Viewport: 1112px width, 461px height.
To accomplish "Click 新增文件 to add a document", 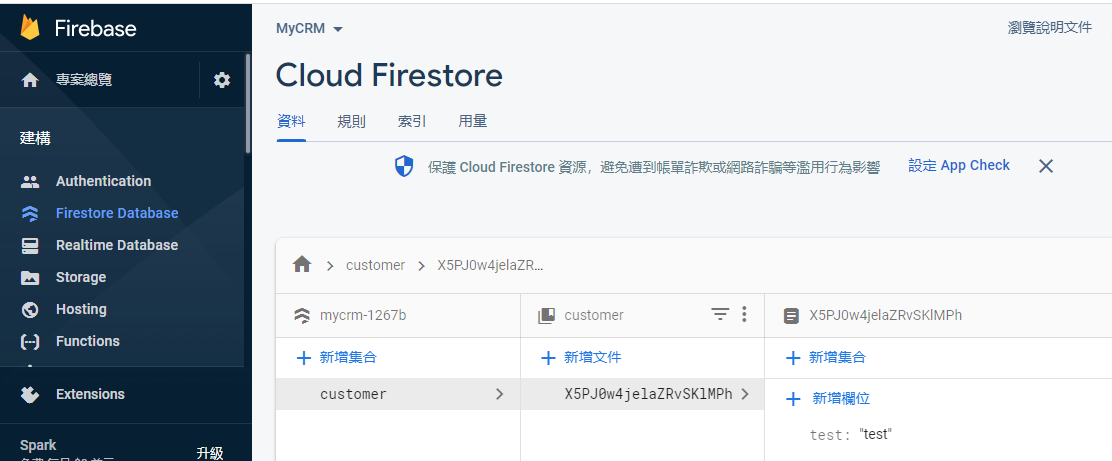I will point(592,357).
